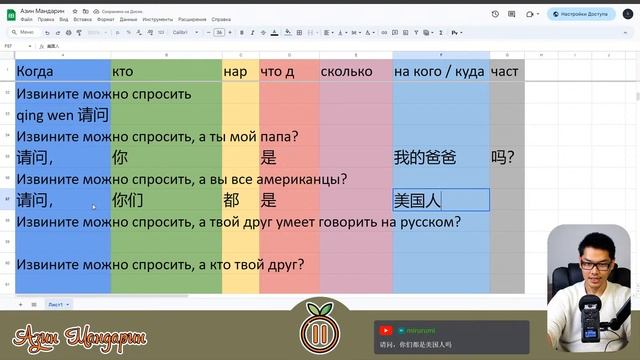Toggle bold formatting
The image size is (640, 360).
coord(242,33)
